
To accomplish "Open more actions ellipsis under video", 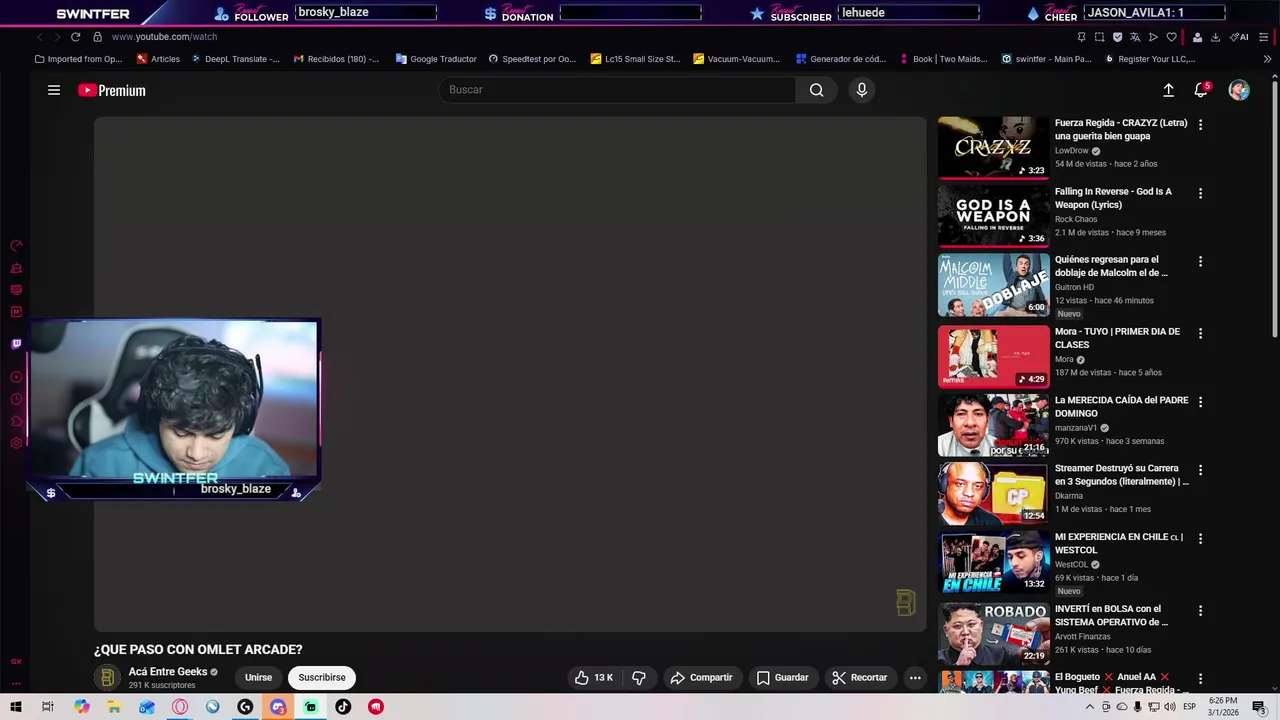I will pyautogui.click(x=915, y=677).
